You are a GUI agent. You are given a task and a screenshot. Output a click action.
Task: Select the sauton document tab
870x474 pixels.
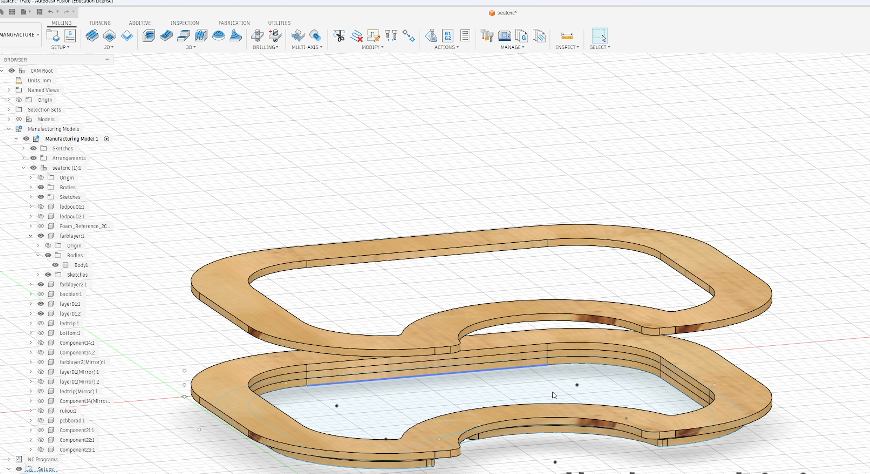click(x=504, y=12)
